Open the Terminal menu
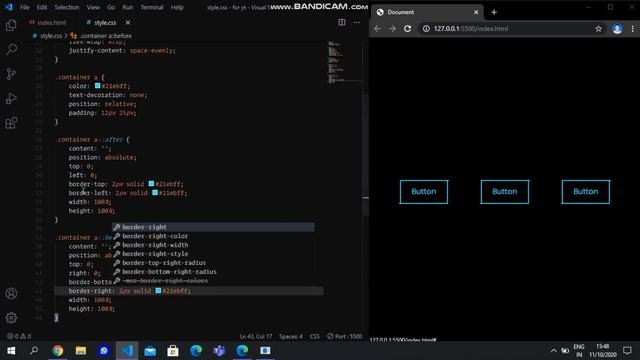This screenshot has height=360, width=640. (x=152, y=7)
